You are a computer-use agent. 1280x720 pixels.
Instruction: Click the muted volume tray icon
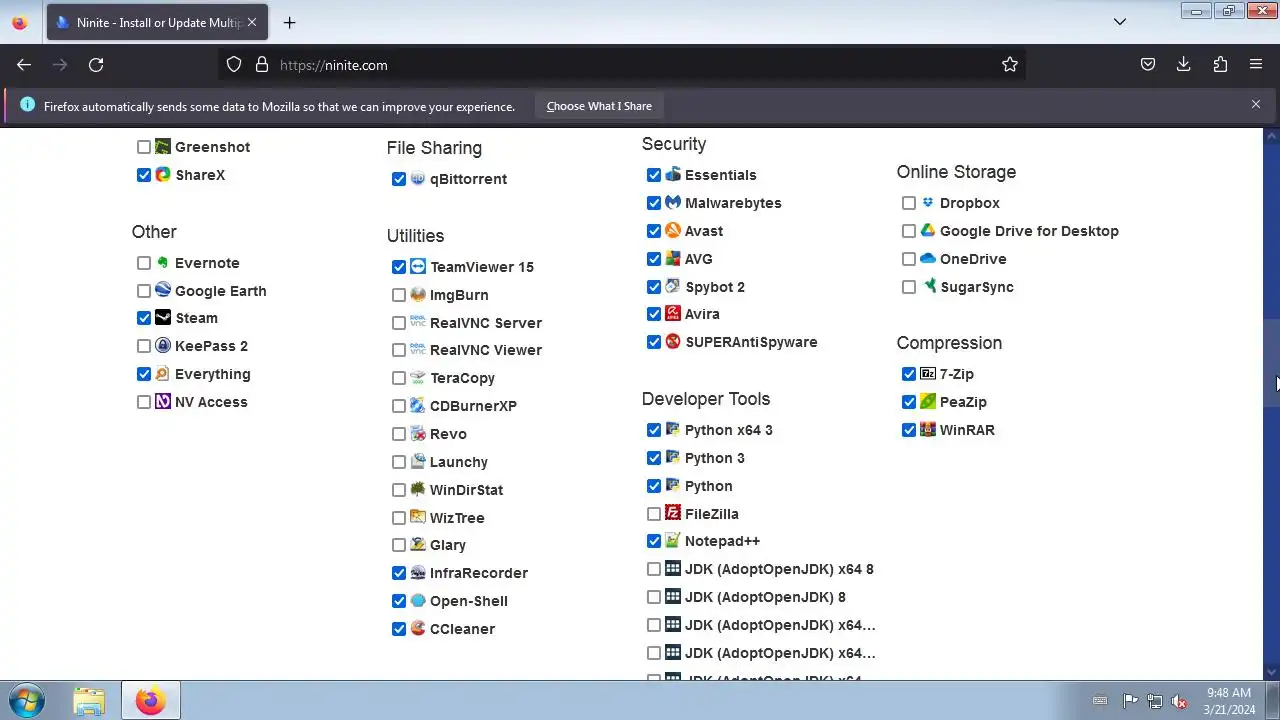[x=1179, y=701]
